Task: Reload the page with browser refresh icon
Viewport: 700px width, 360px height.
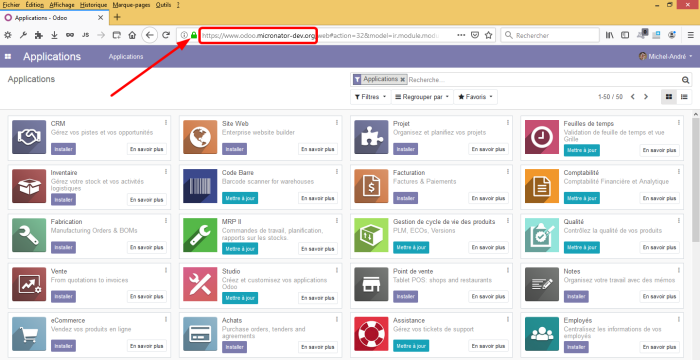Action: tap(166, 35)
